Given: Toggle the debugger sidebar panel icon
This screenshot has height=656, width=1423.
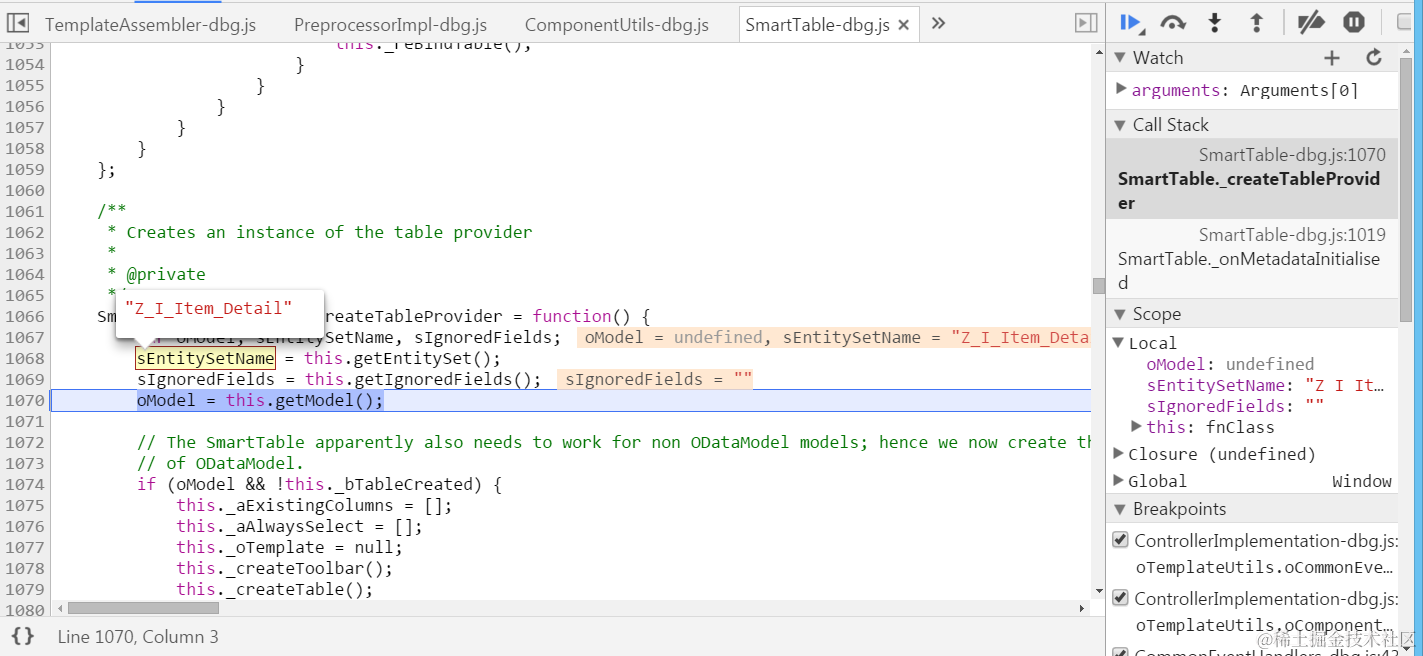Looking at the screenshot, I should coord(1086,23).
